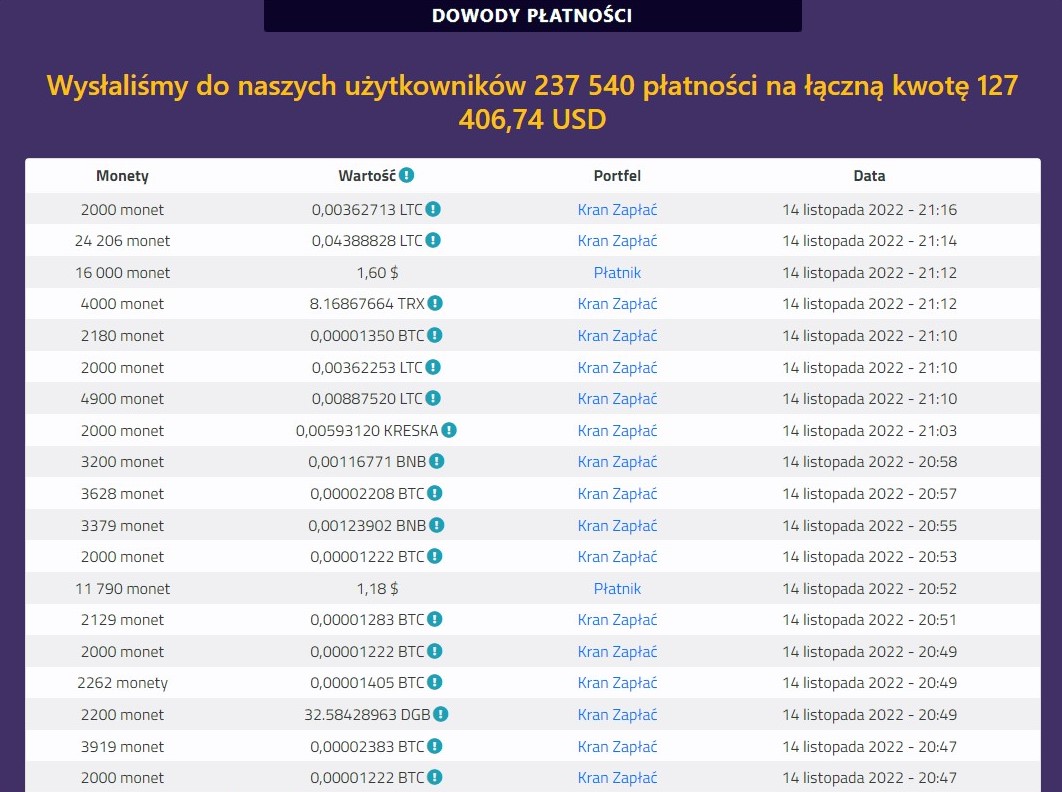1062x792 pixels.
Task: Click date 14 listopada 2022 - 20:58
Action: pos(869,462)
